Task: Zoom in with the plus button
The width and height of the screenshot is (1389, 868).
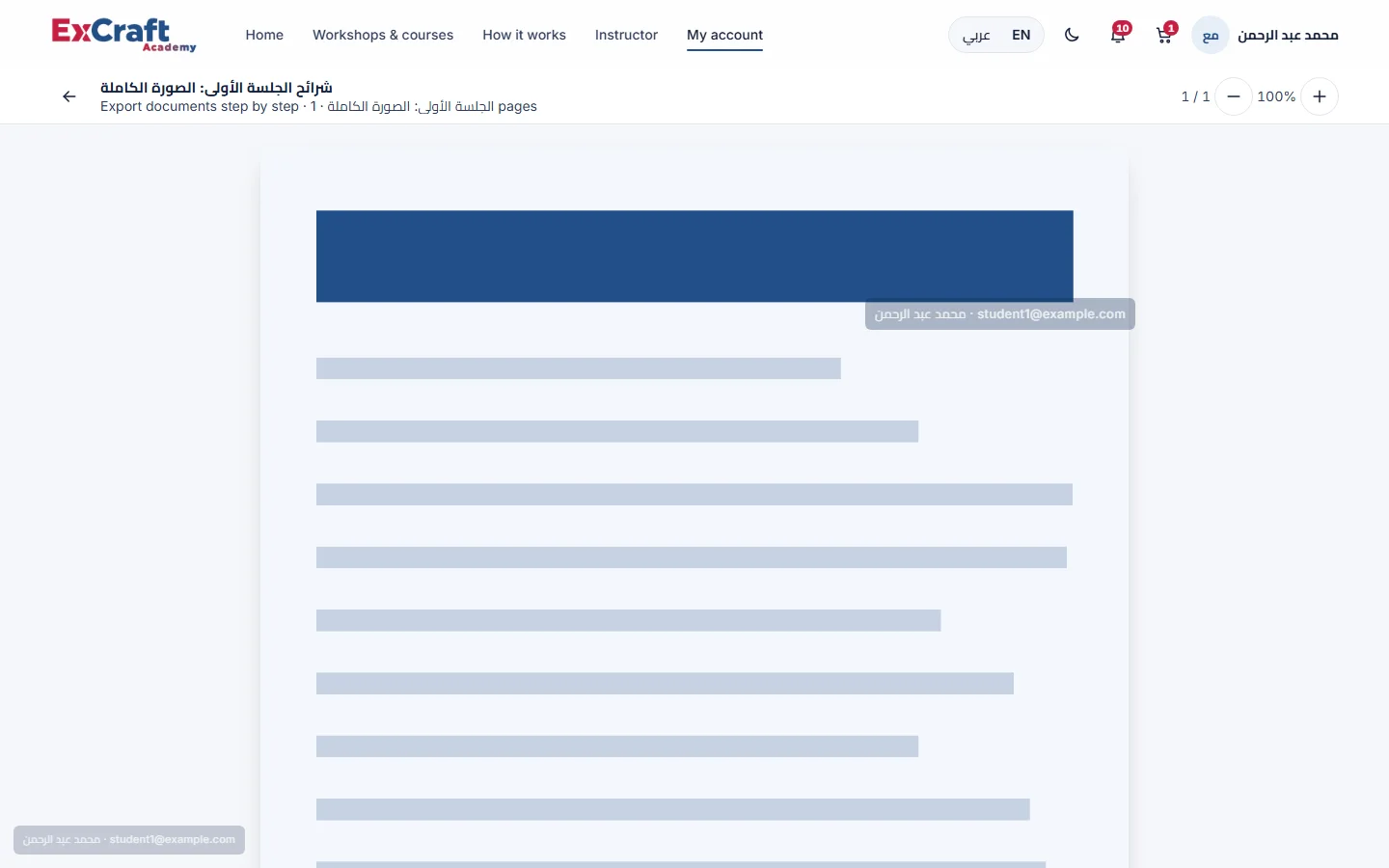Action: pyautogui.click(x=1320, y=96)
